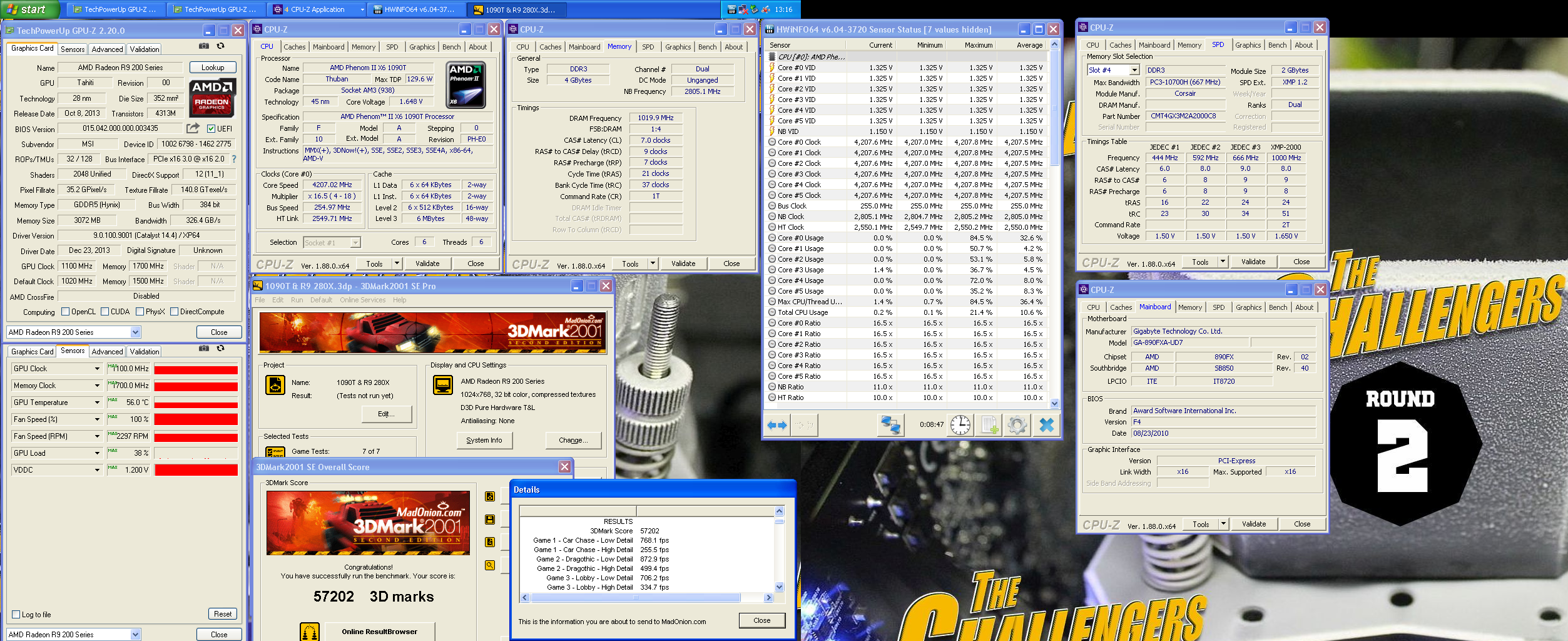Click HWiNFO expand/collapse blue arrows button
The image size is (1568, 641).
[x=777, y=425]
